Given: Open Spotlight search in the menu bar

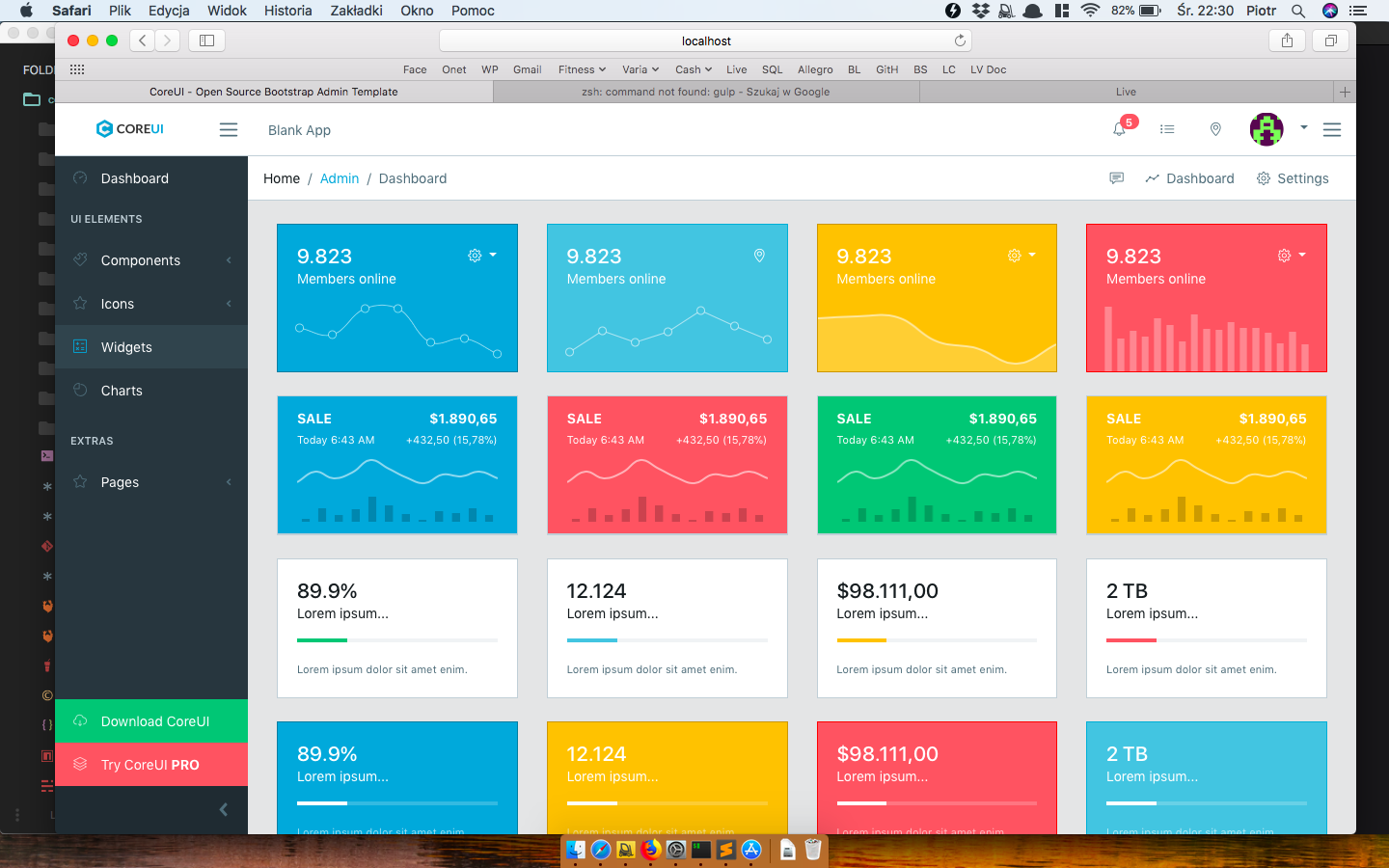Looking at the screenshot, I should tap(1298, 11).
